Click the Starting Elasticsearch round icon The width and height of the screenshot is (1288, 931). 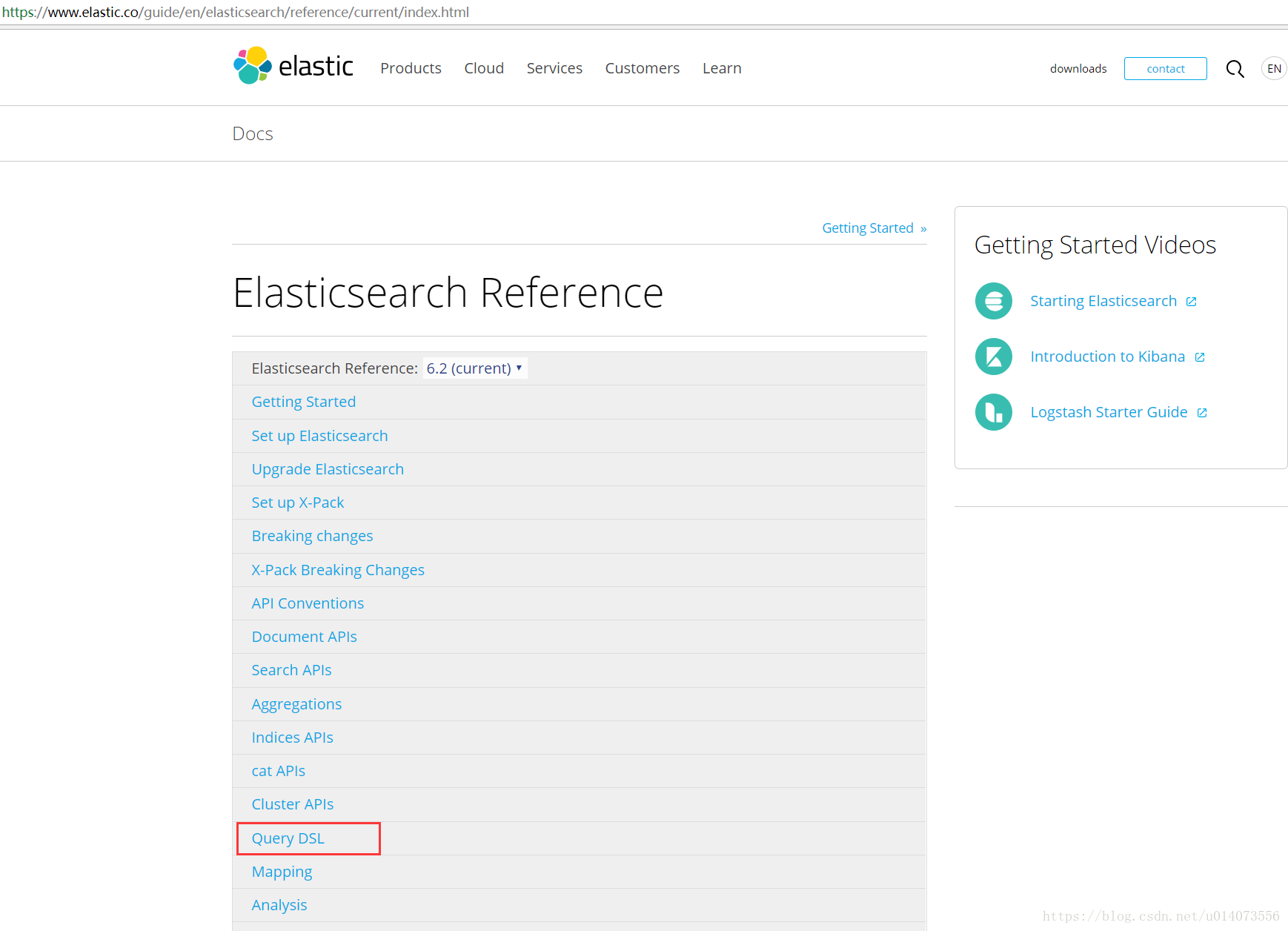[994, 301]
